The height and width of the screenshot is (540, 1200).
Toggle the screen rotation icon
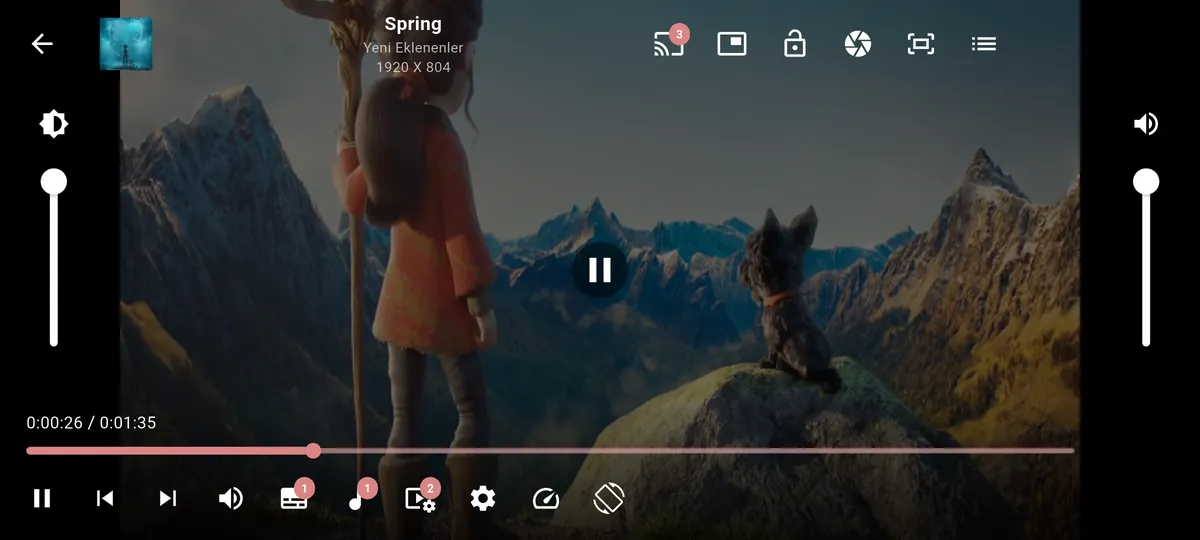(609, 498)
